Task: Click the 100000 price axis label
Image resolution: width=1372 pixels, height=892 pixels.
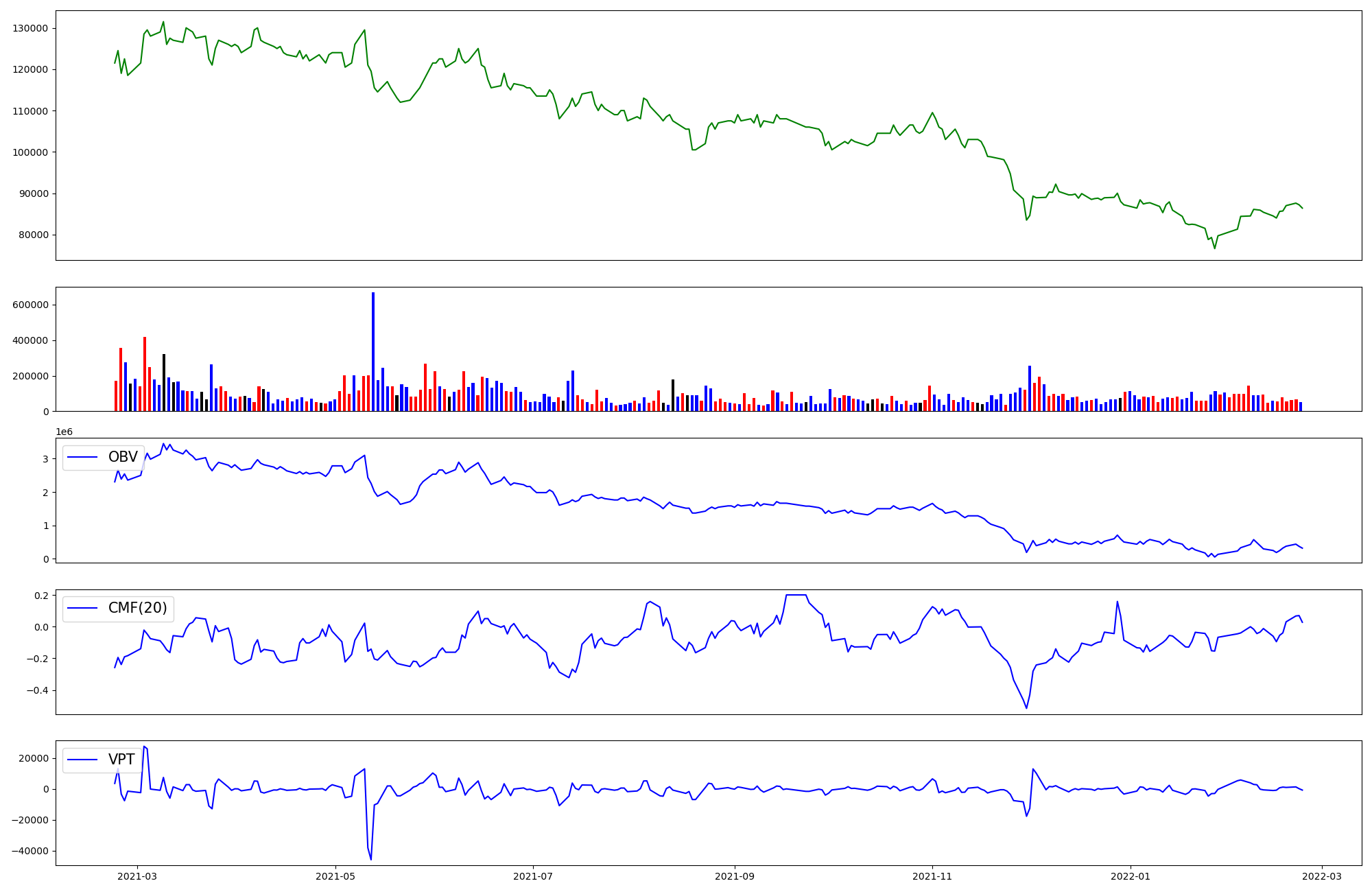Action: pos(30,152)
